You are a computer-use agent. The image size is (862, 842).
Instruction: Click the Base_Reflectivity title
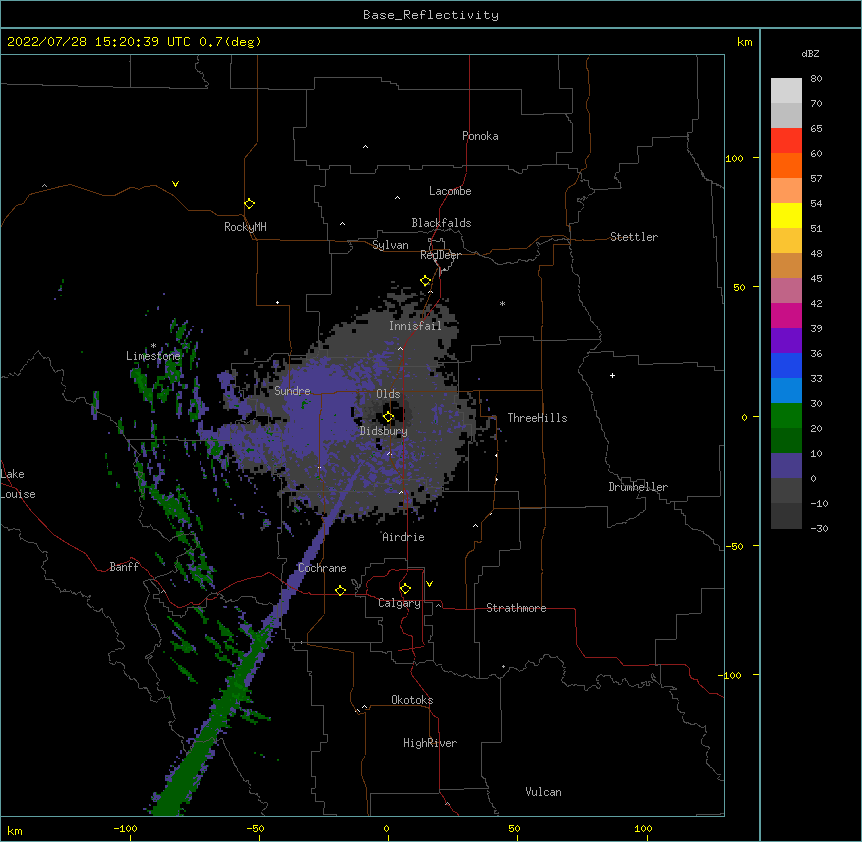[x=431, y=15]
